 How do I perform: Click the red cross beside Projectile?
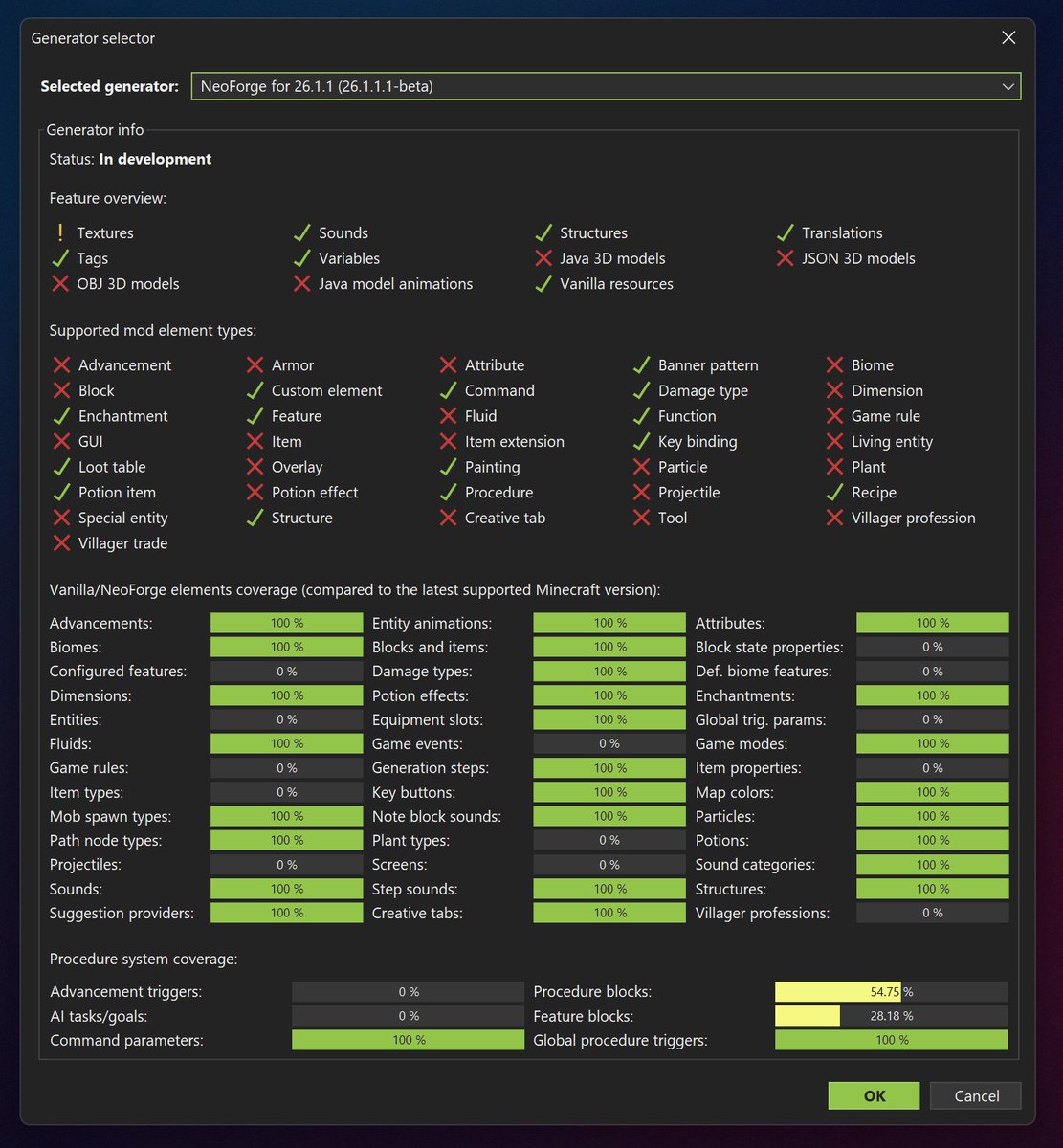coord(641,493)
